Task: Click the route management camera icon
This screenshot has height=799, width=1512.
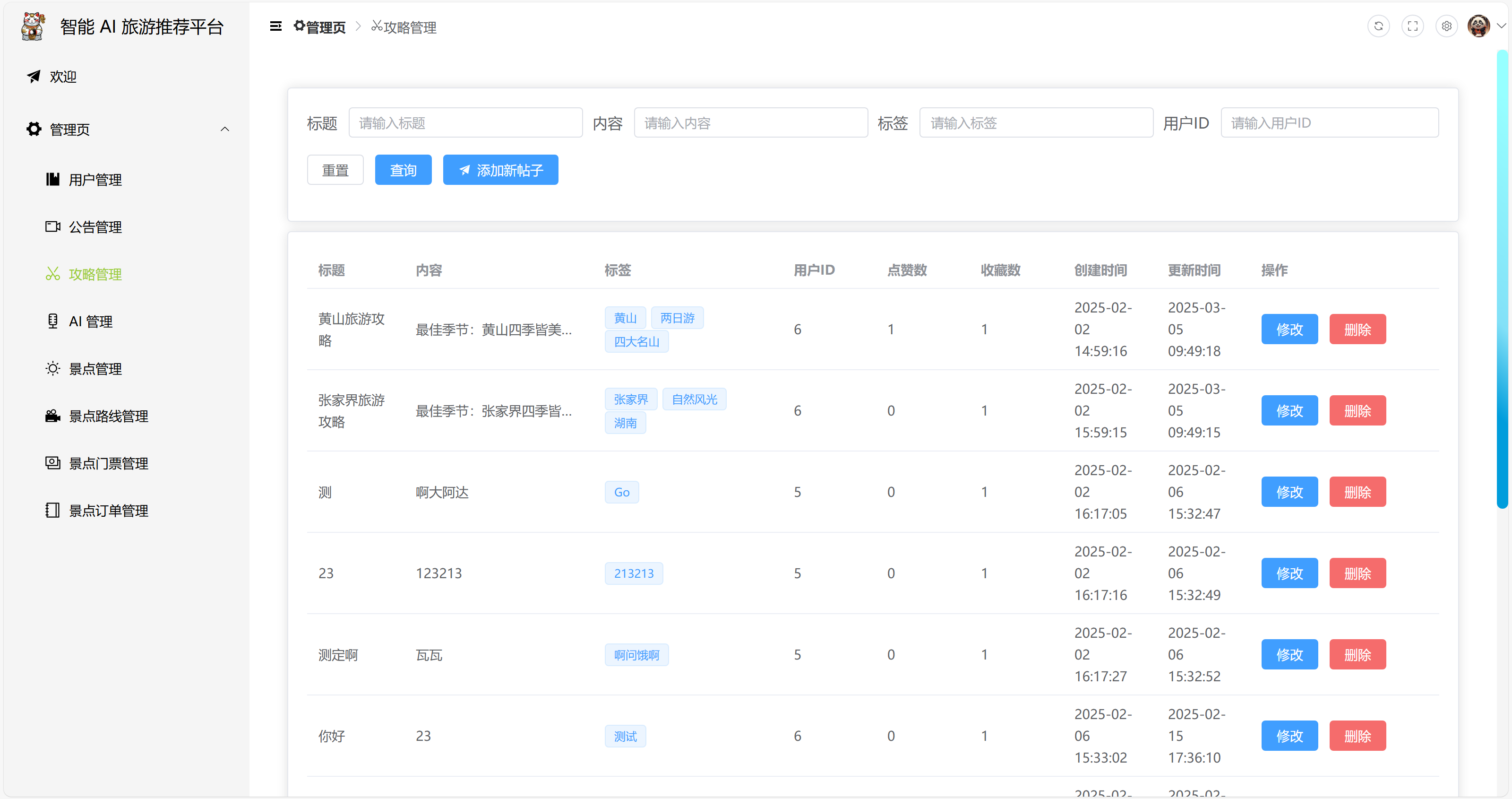Action: [53, 416]
